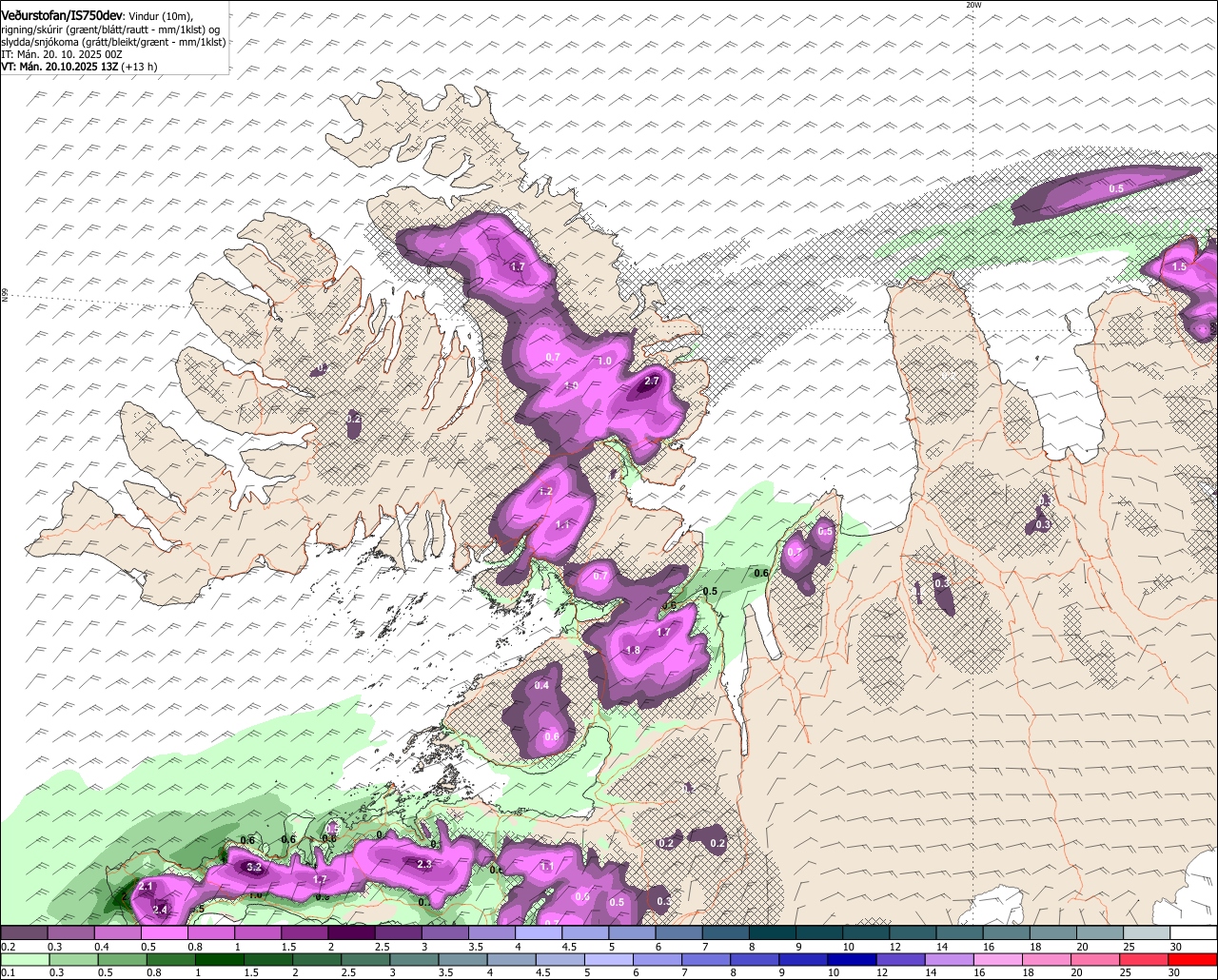Select the dark teal upper swatch between 8 and 9
This screenshot has width=1218, height=980.
click(x=772, y=932)
